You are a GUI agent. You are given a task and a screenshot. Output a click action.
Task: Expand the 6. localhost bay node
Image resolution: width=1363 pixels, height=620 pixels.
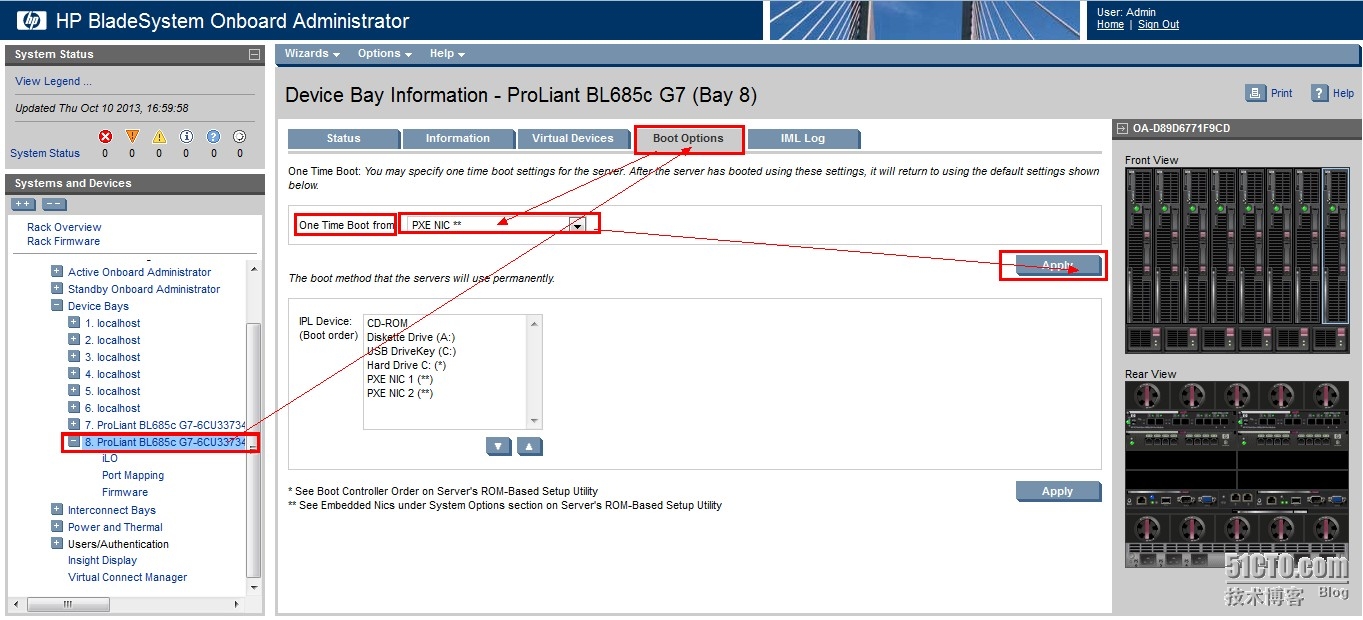[74, 407]
